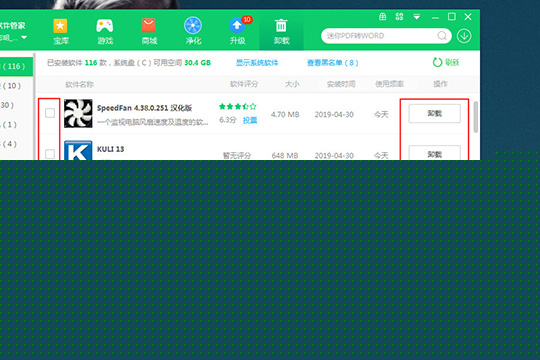
Task: Open the 商城 shopping bag tab
Action: 149,32
